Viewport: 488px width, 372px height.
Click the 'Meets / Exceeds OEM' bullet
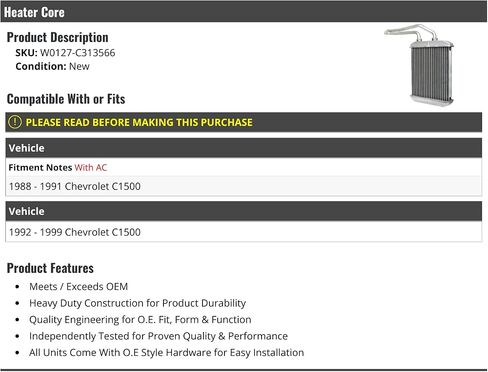pyautogui.click(x=78, y=287)
